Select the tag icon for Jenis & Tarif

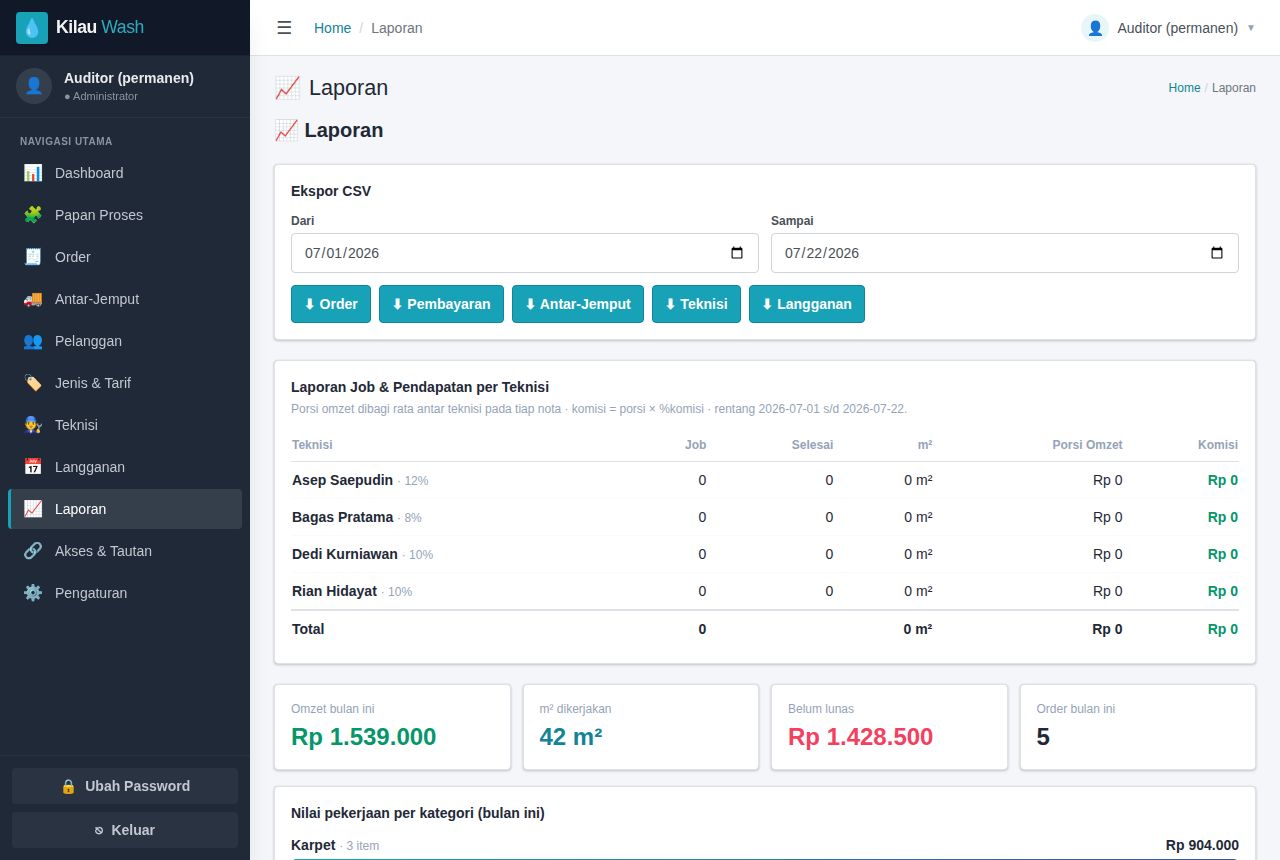[33, 383]
